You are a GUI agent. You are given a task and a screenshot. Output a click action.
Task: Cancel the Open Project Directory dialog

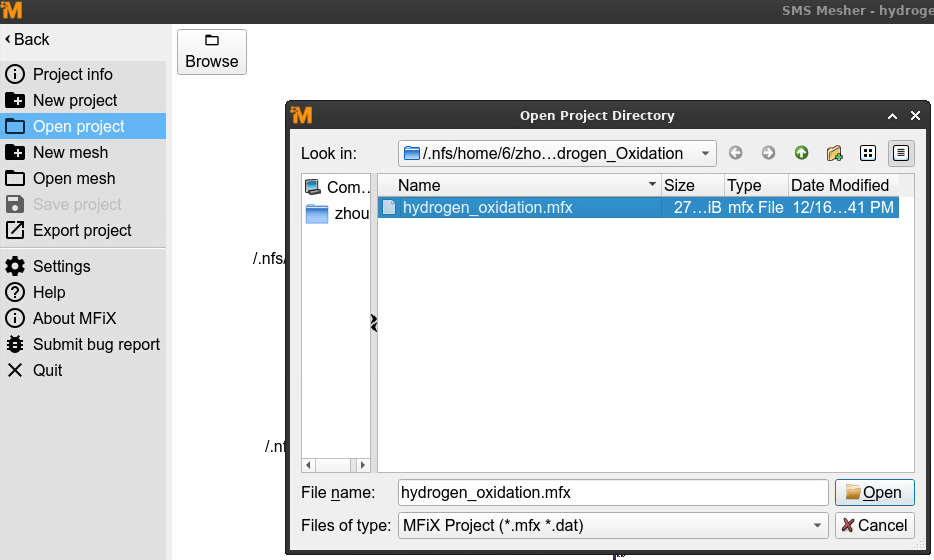(x=873, y=525)
